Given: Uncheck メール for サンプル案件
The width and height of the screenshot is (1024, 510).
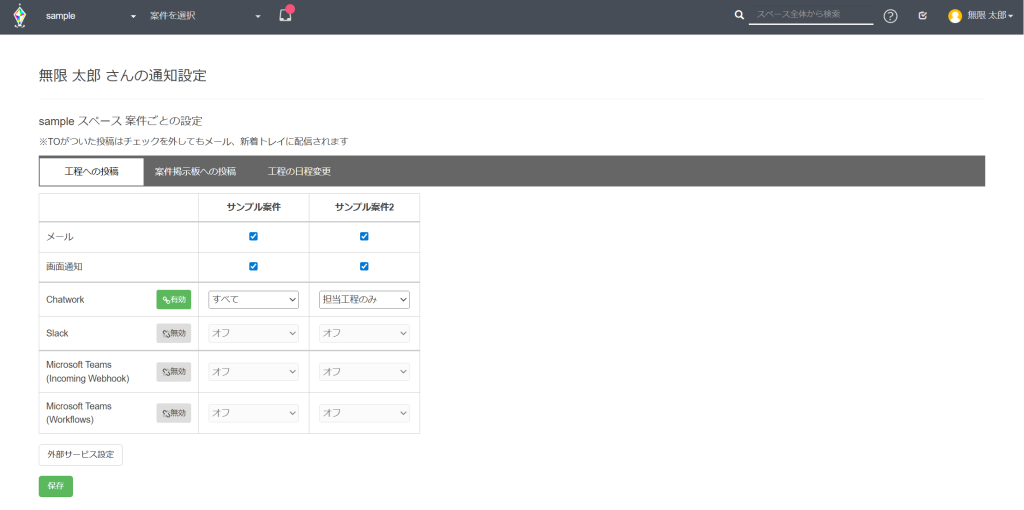Looking at the screenshot, I should 253,236.
